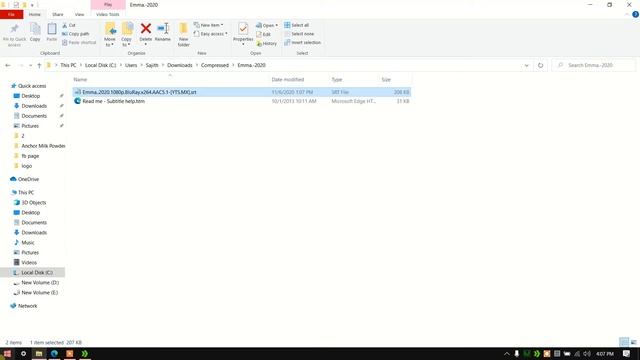Go back with the Back arrow

8,65
